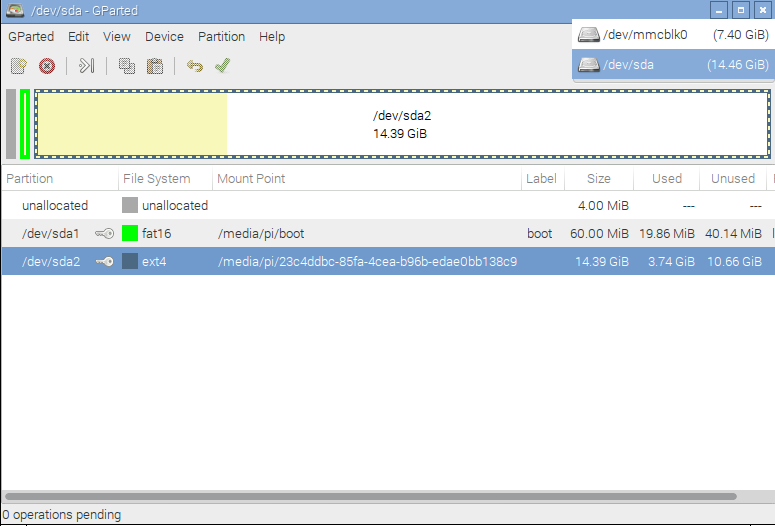Click the Undo last operation icon
Screen dimensions: 775x526
click(195, 66)
